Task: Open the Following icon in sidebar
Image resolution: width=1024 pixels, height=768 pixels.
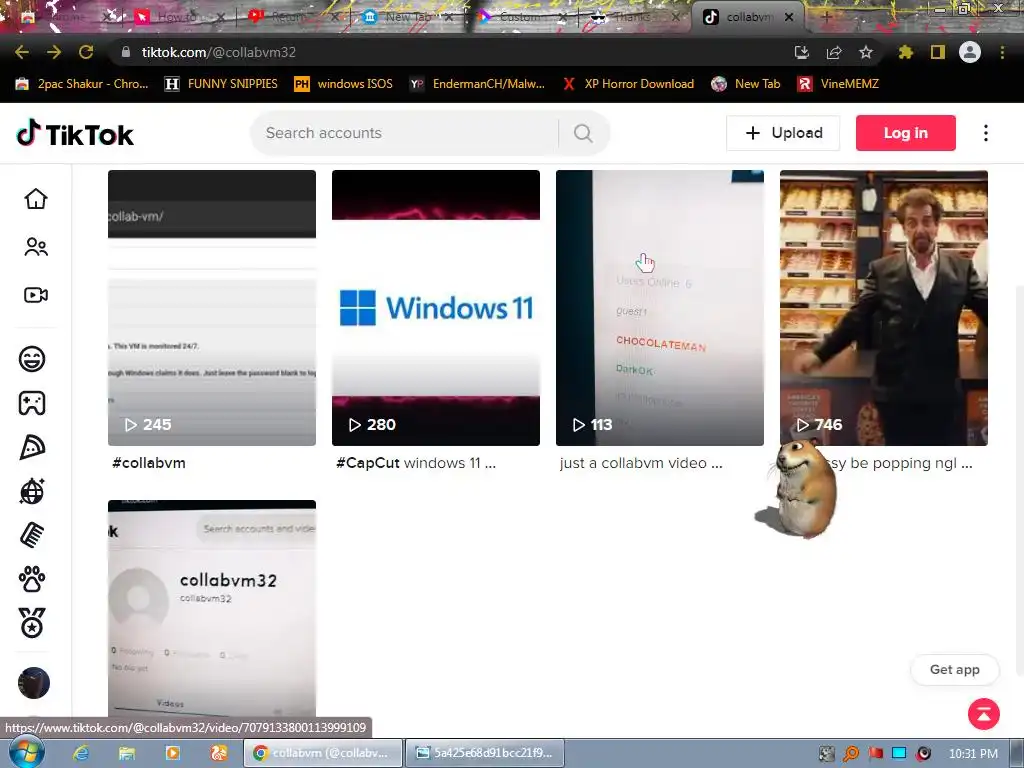Action: 36,247
